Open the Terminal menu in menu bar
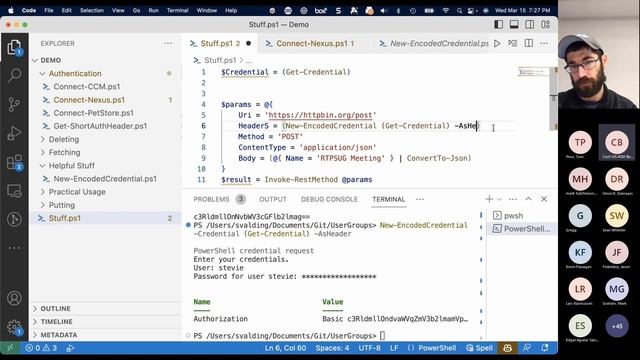The image size is (640, 360). pyautogui.click(x=177, y=11)
